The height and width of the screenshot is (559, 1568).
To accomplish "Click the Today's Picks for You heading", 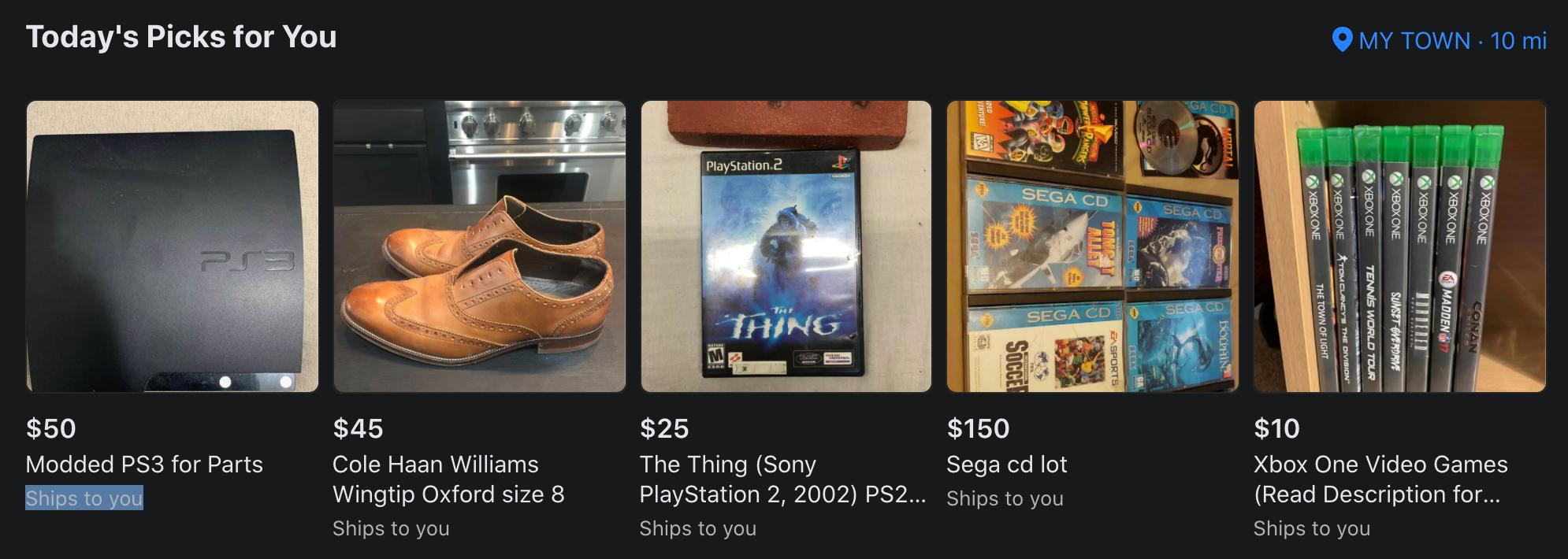I will (181, 37).
